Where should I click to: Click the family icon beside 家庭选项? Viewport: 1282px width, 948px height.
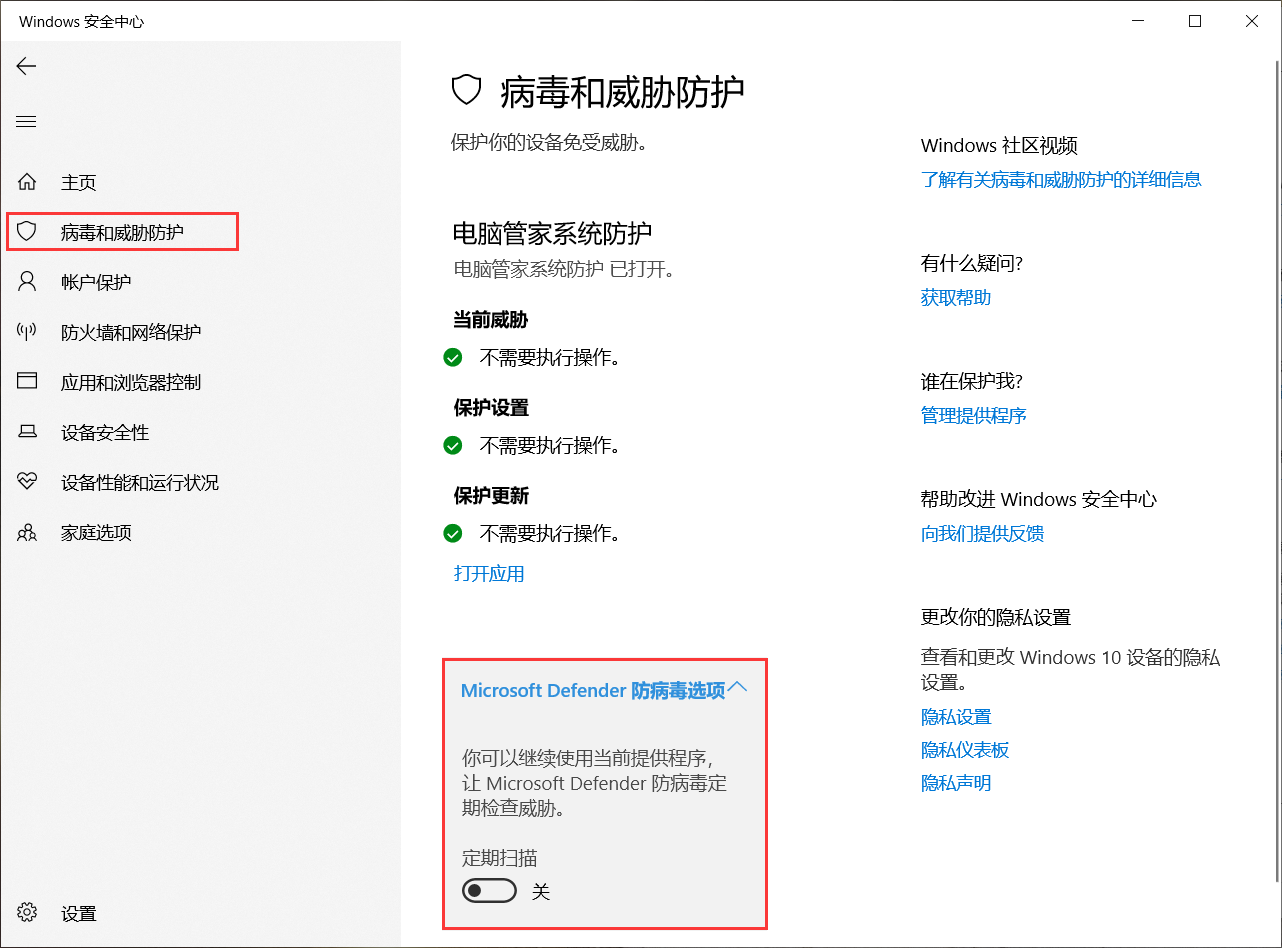(27, 532)
